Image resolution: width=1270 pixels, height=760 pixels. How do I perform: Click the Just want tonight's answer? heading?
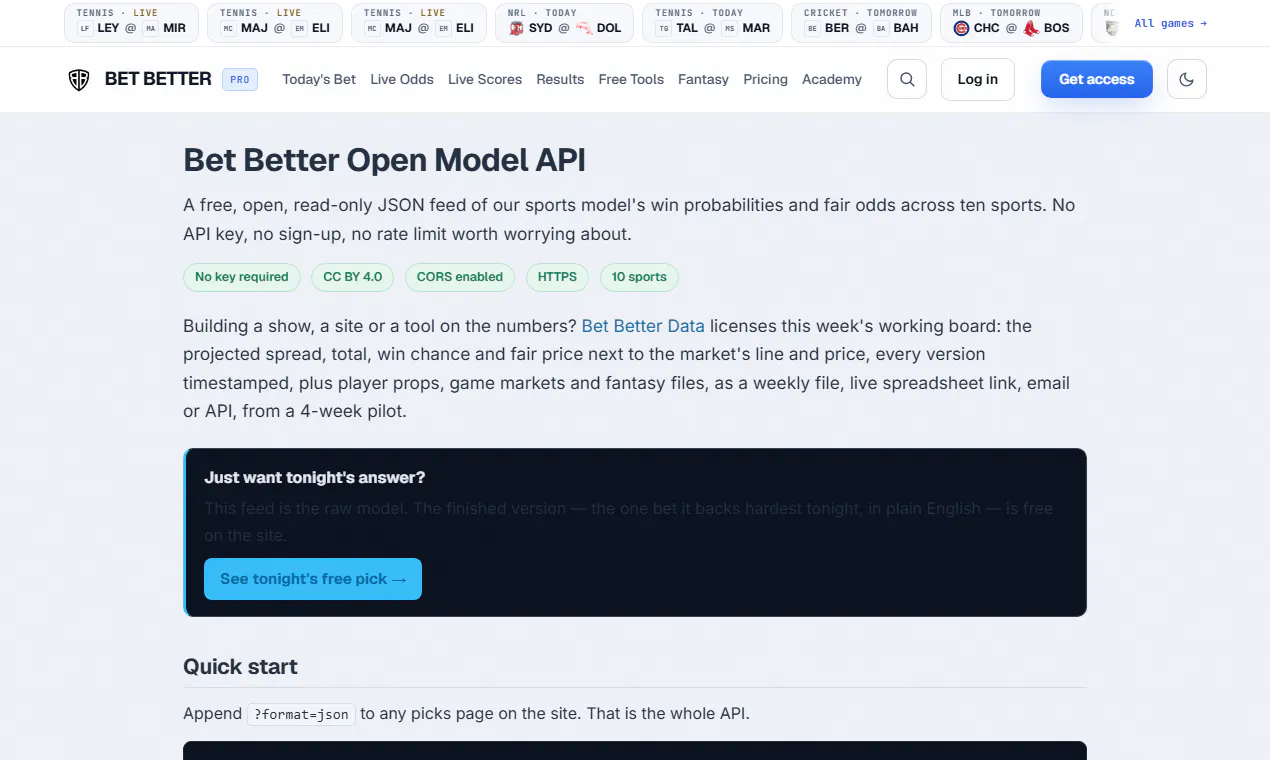pyautogui.click(x=315, y=478)
